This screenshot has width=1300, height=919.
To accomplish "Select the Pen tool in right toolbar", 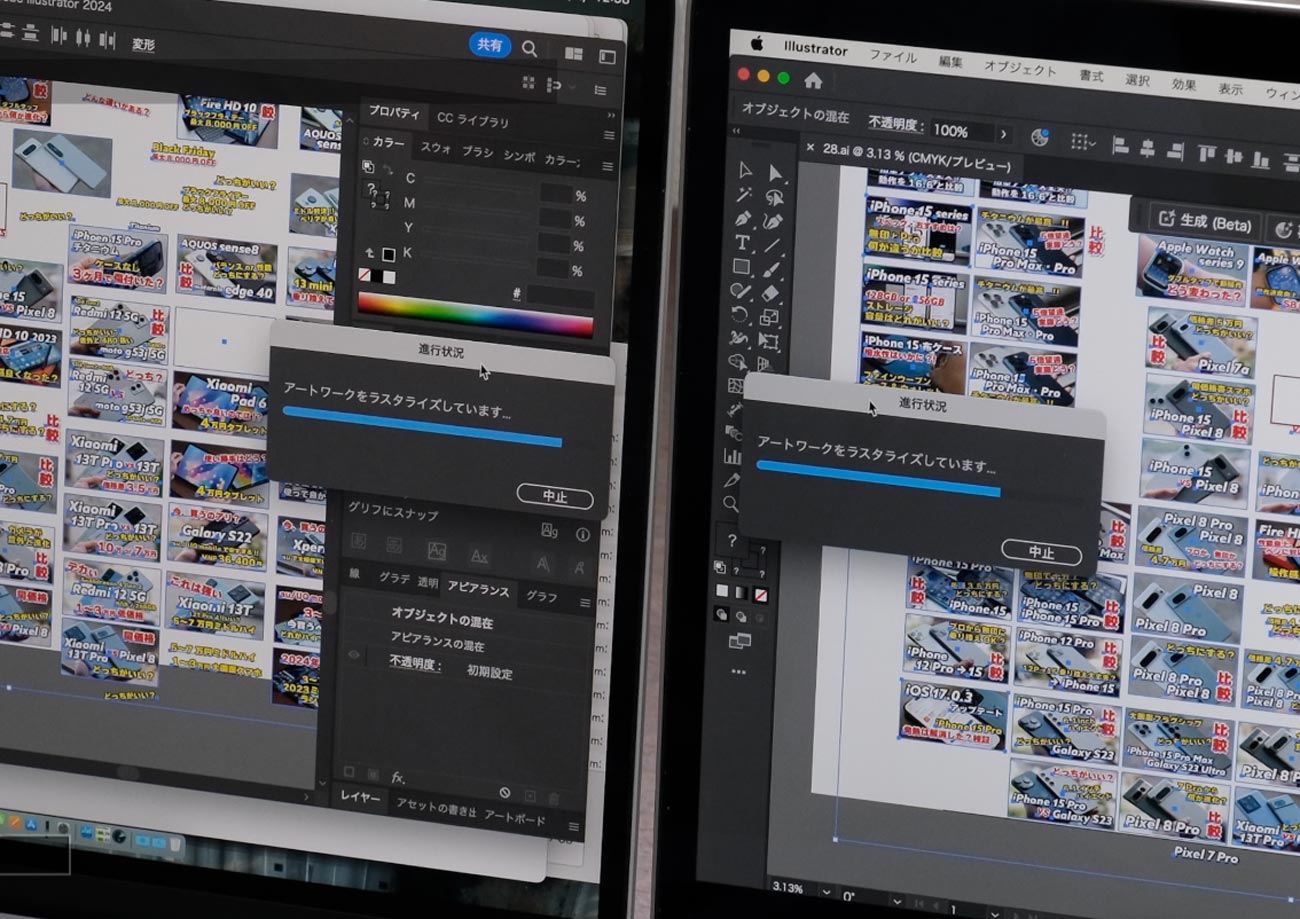I will click(742, 218).
